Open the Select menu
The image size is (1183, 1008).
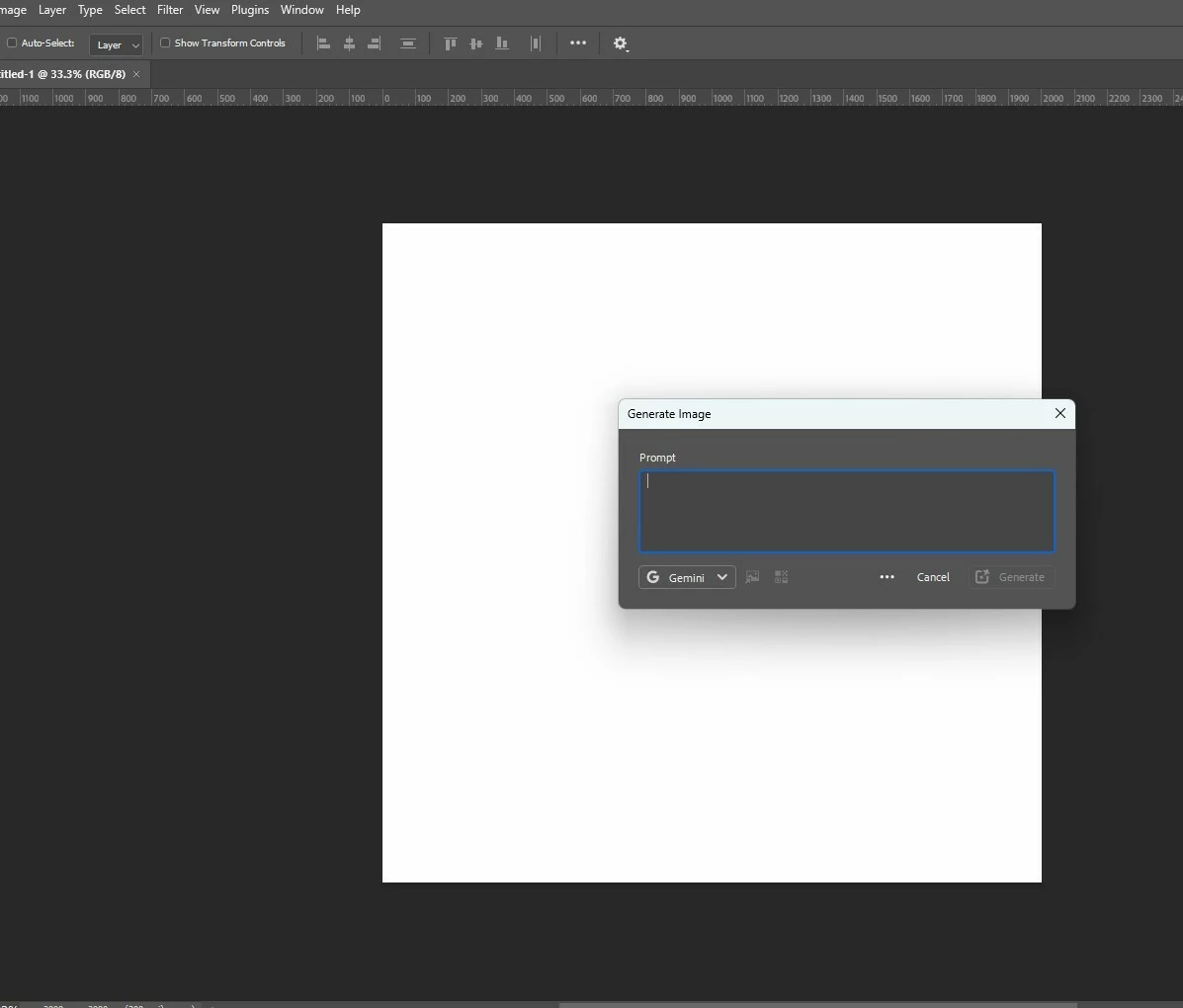[x=129, y=10]
